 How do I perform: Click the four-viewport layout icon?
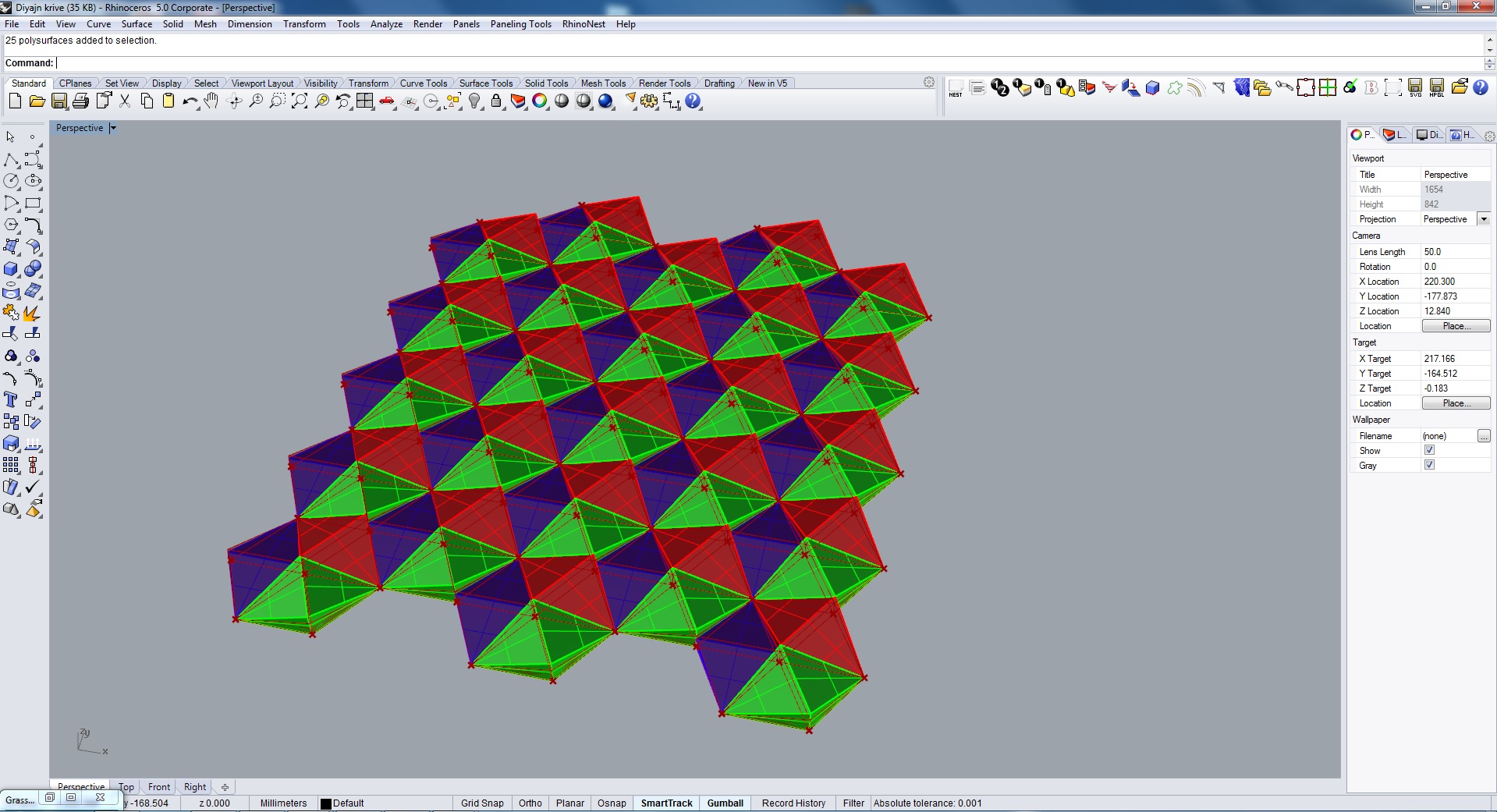364,101
